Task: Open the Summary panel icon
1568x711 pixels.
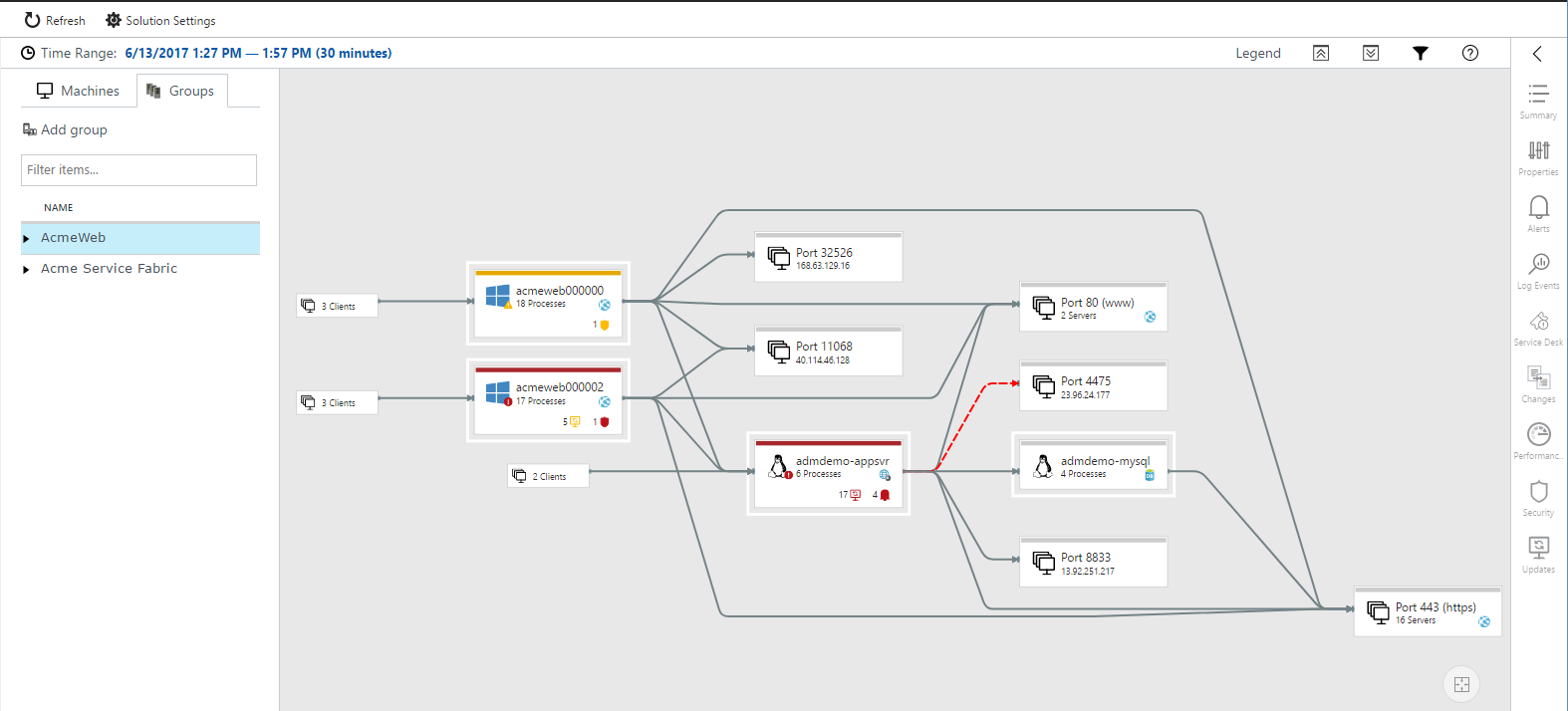Action: pos(1538,96)
